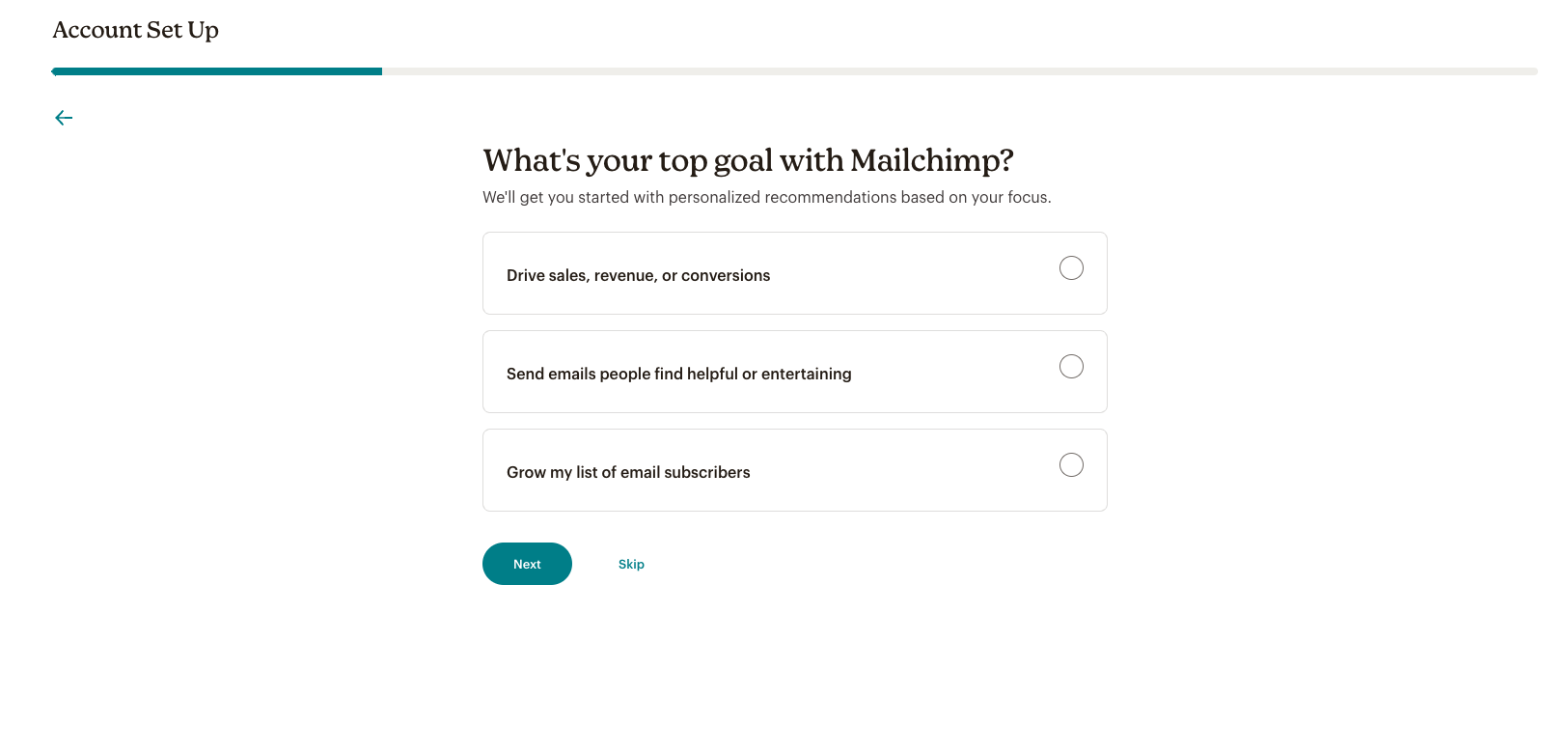Click the personalized recommendations subtitle text
The image size is (1568, 752).
click(766, 198)
